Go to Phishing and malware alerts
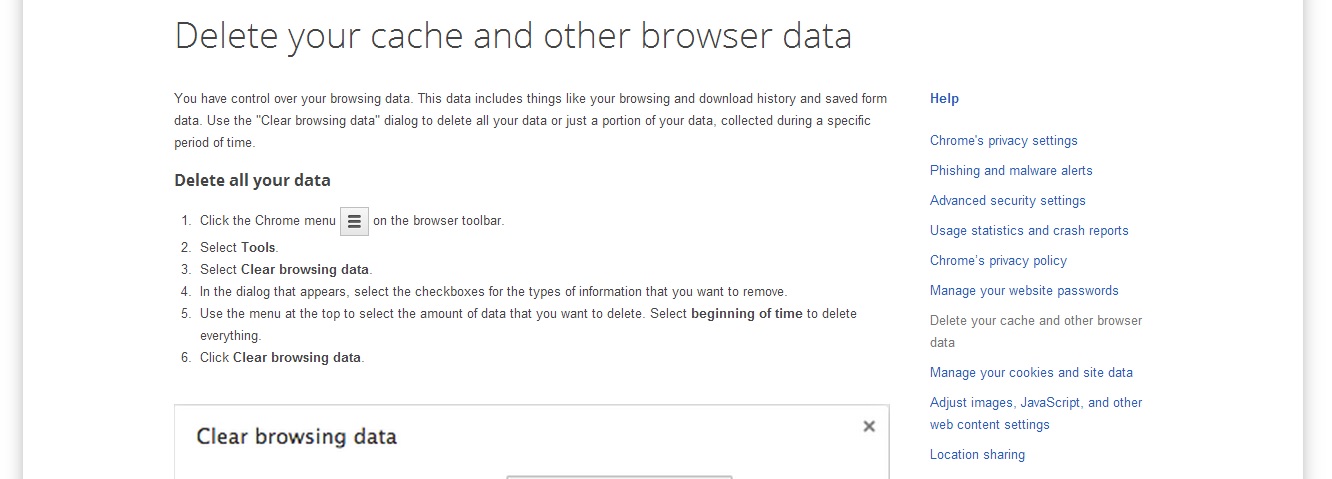This screenshot has width=1332, height=479. pyautogui.click(x=1011, y=171)
